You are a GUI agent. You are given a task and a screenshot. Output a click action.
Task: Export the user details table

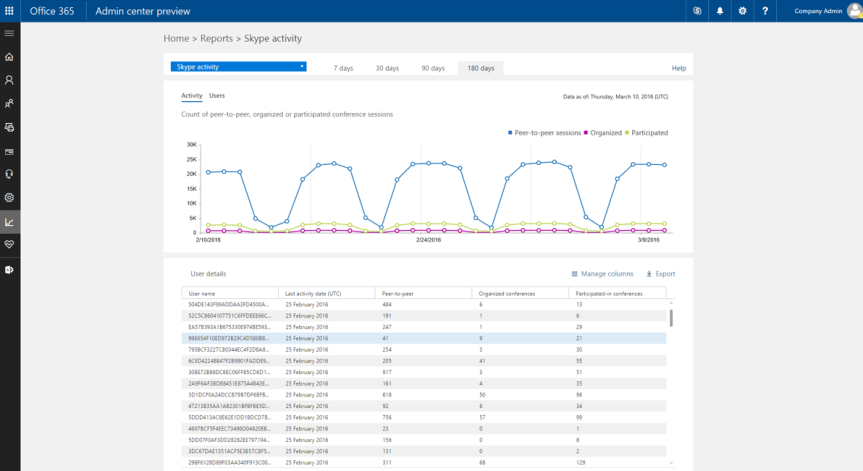(x=661, y=273)
